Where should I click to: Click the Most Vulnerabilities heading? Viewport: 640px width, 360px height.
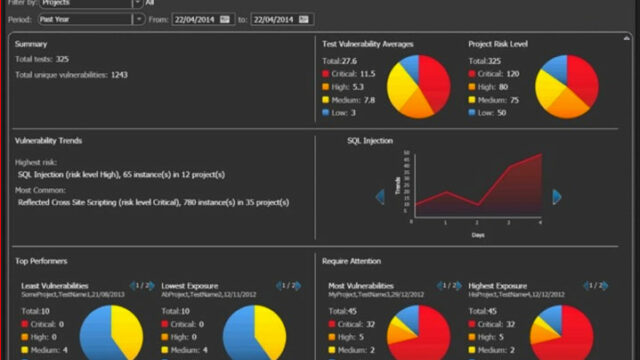(361, 286)
